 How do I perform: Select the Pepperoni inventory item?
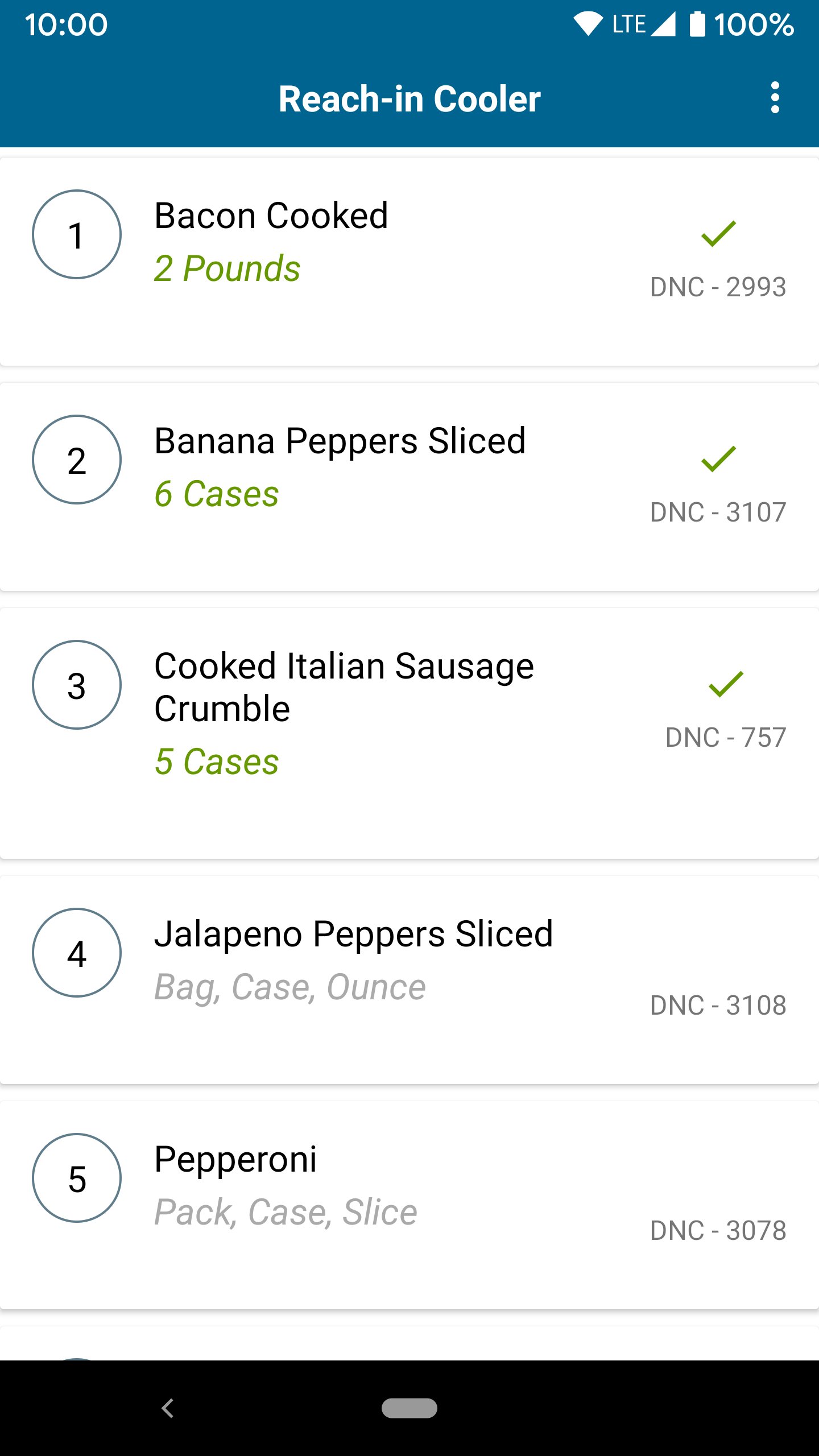[235, 1159]
